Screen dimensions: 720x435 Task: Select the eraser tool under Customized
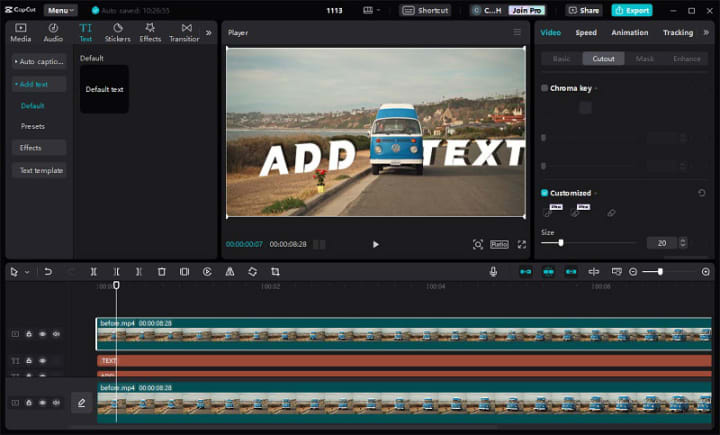611,212
